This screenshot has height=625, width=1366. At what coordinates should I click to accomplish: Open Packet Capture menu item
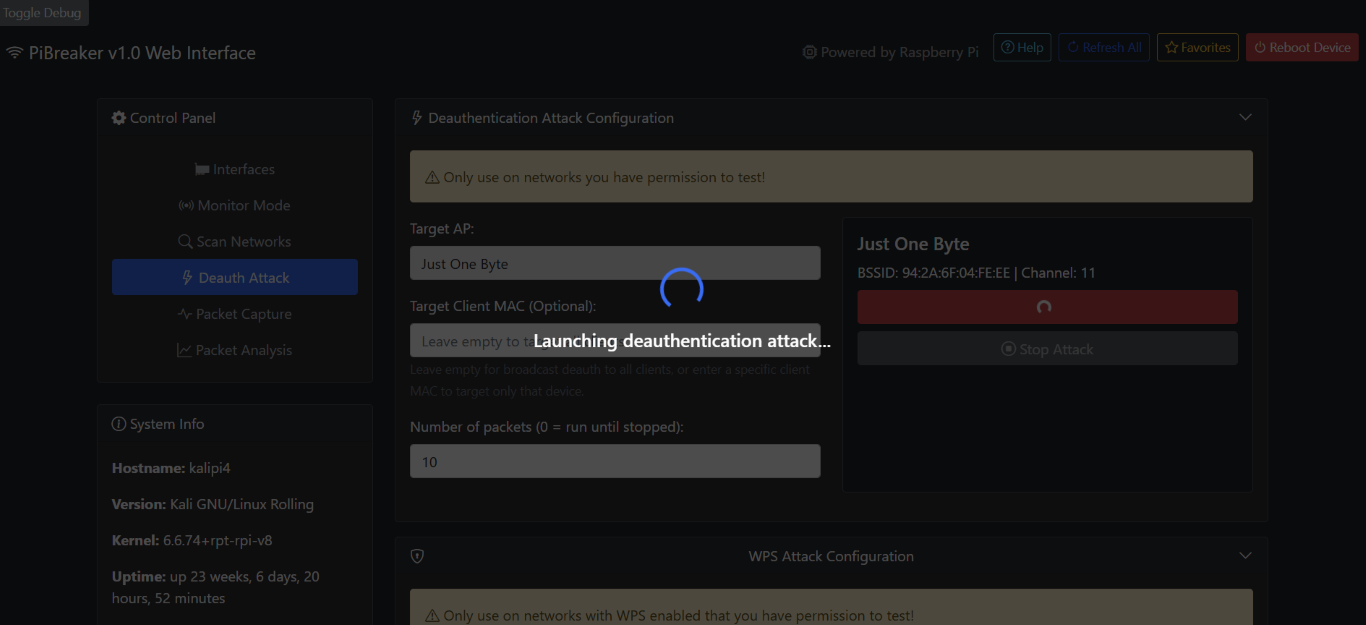(x=235, y=313)
